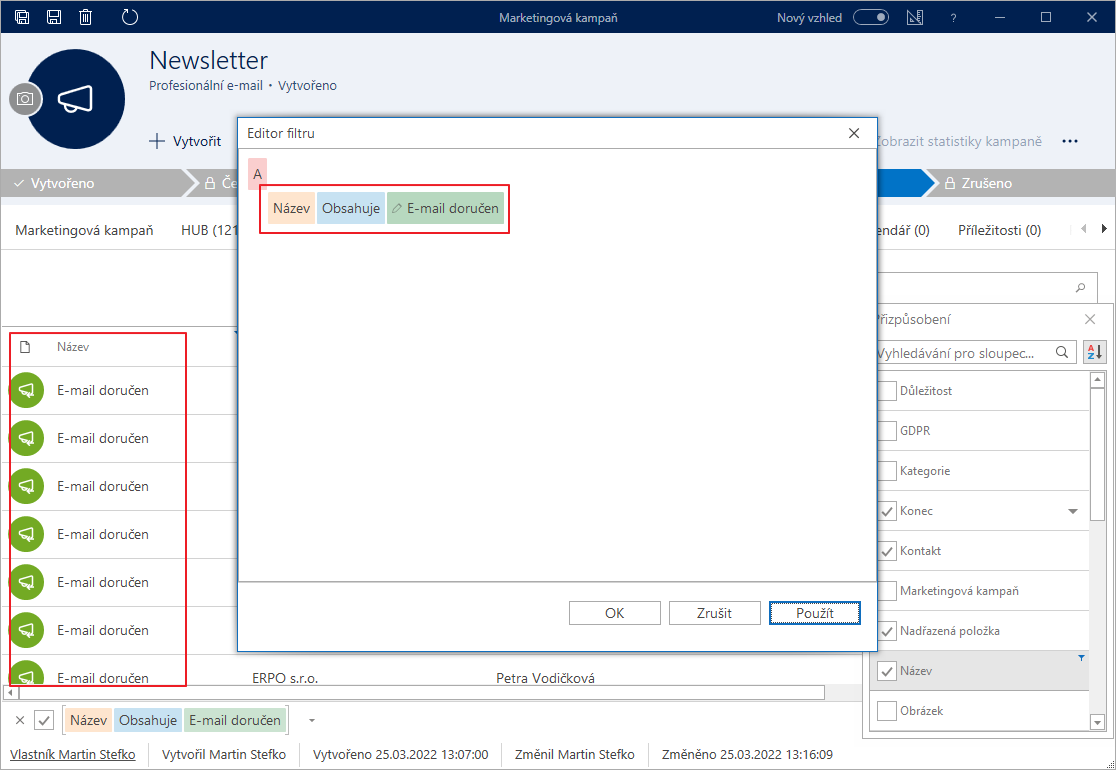The height and width of the screenshot is (770, 1116).
Task: Open the Marketingová kampaň tab
Action: tap(84, 230)
